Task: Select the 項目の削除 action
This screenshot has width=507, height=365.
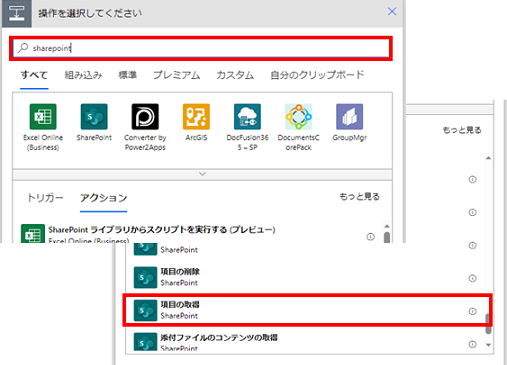Action: [x=305, y=277]
